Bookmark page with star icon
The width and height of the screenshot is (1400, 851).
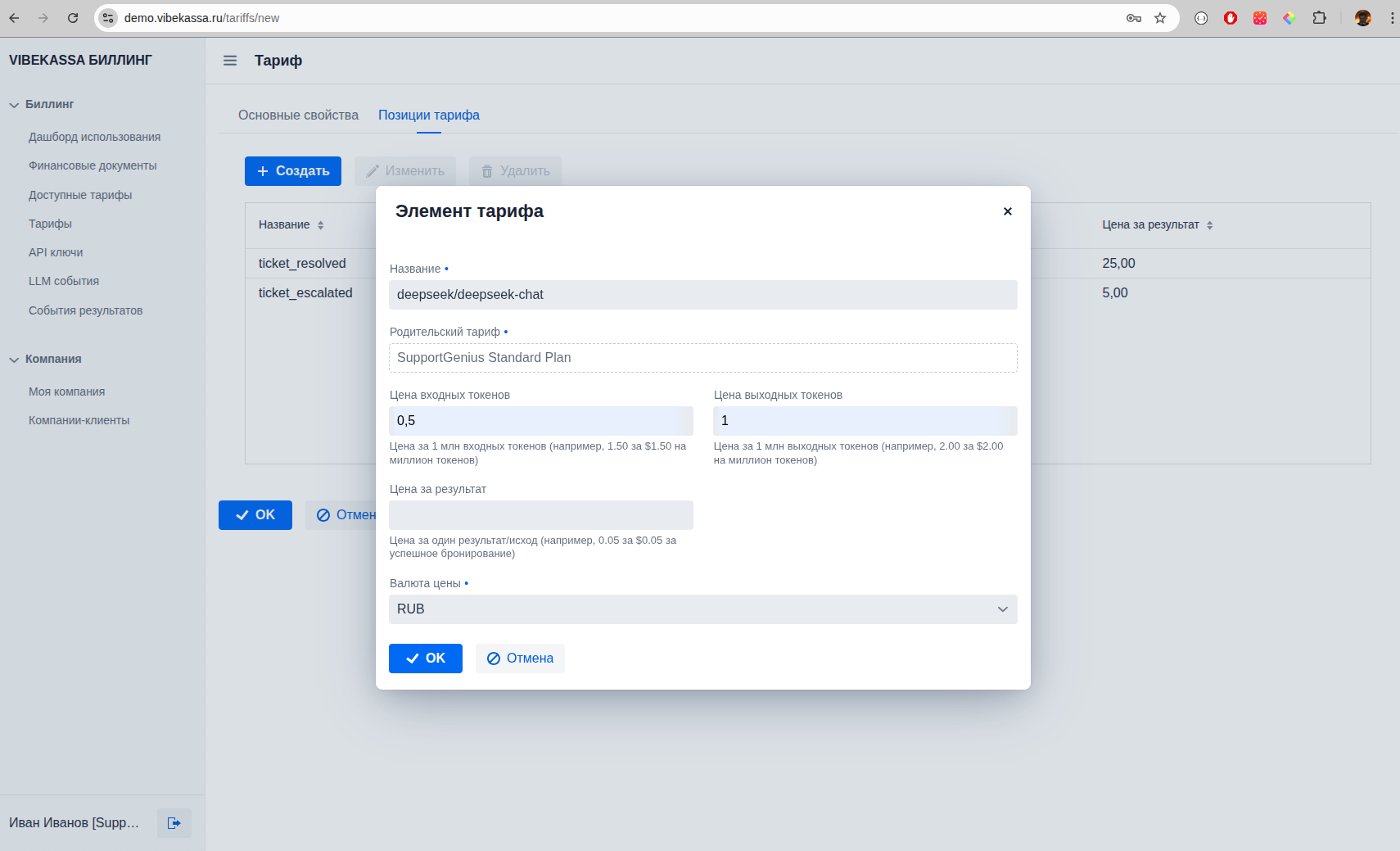(1160, 18)
